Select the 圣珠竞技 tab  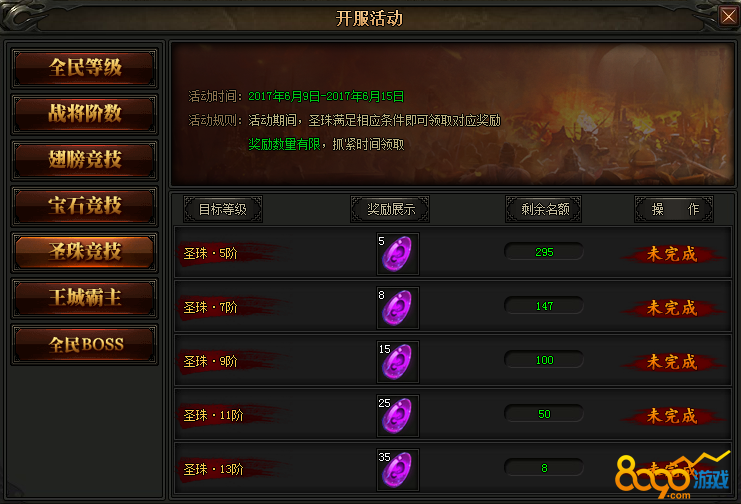(85, 252)
